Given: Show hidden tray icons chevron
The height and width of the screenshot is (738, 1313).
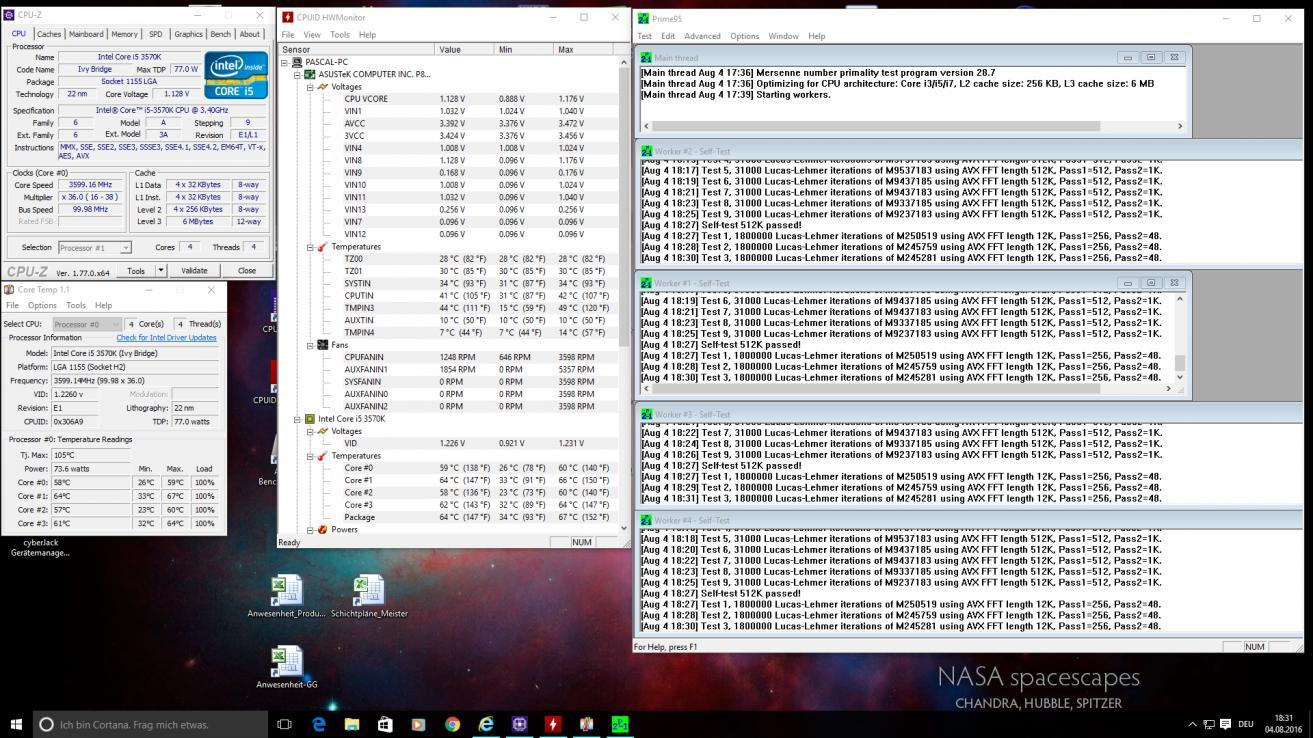Looking at the screenshot, I should (x=1192, y=724).
